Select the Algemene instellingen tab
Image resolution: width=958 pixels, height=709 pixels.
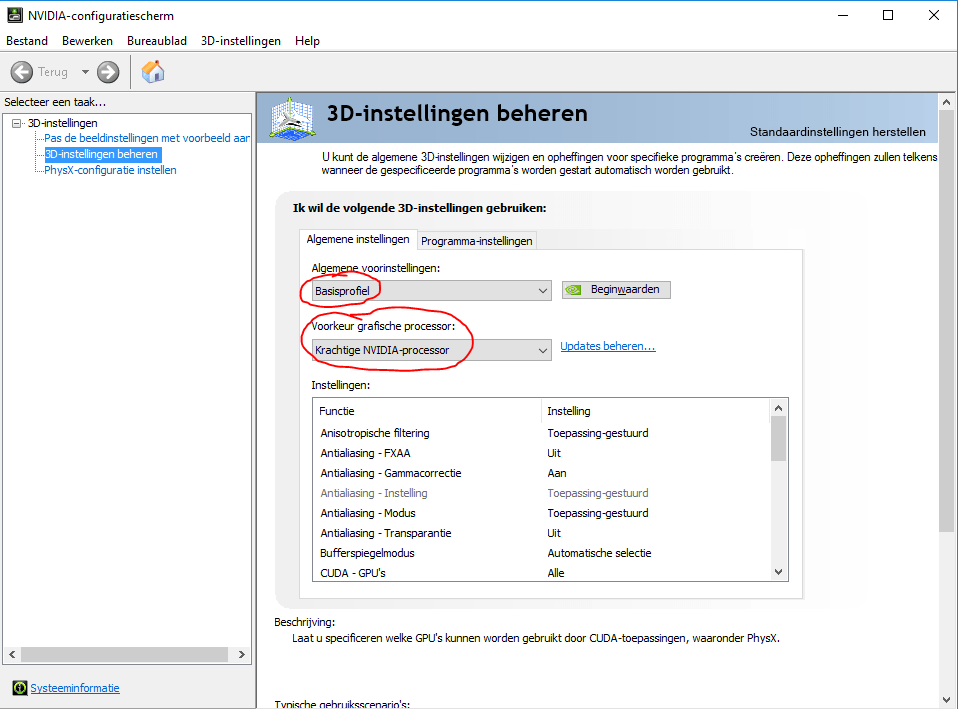(x=358, y=239)
